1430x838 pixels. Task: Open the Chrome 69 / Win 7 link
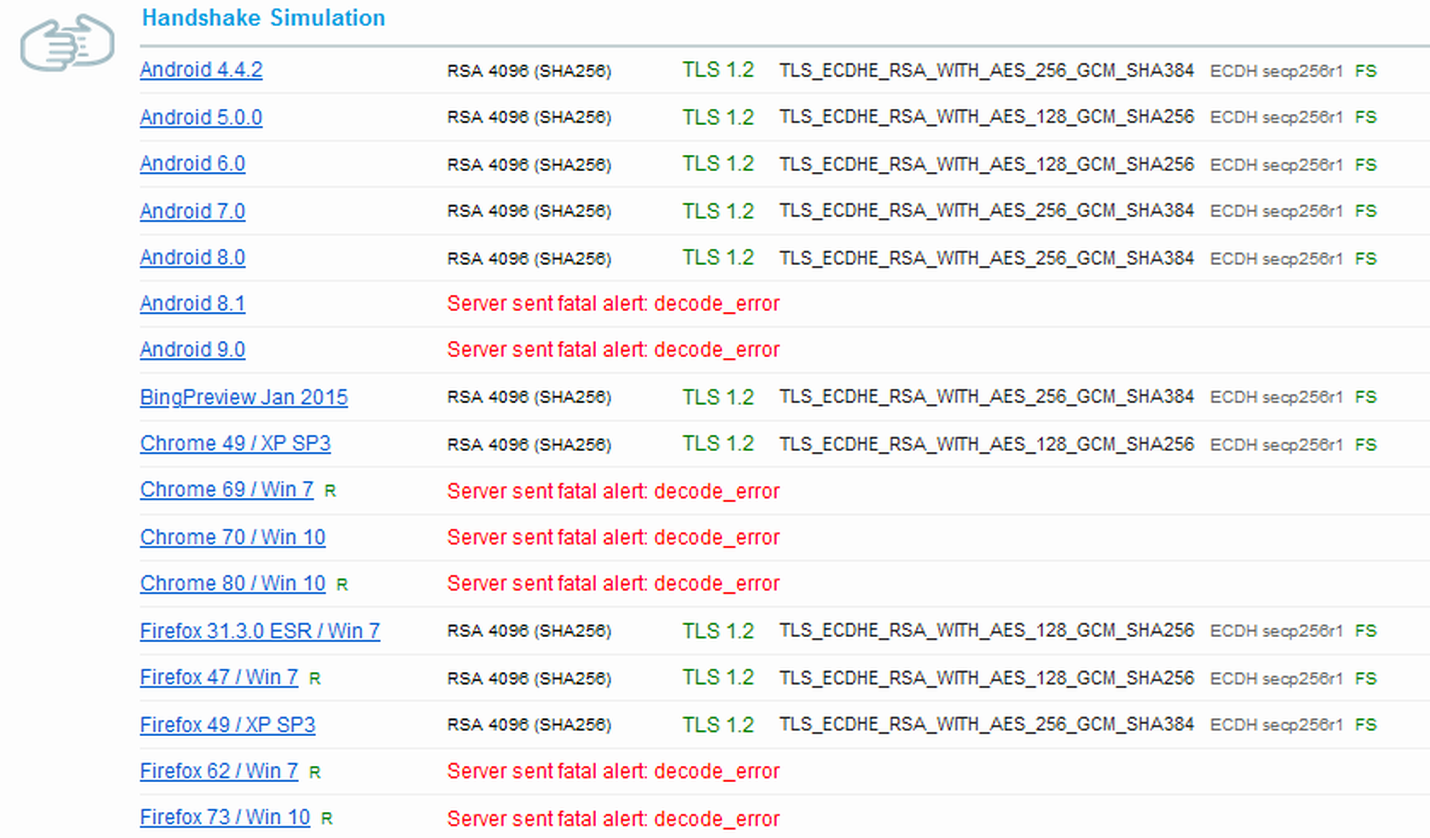227,490
